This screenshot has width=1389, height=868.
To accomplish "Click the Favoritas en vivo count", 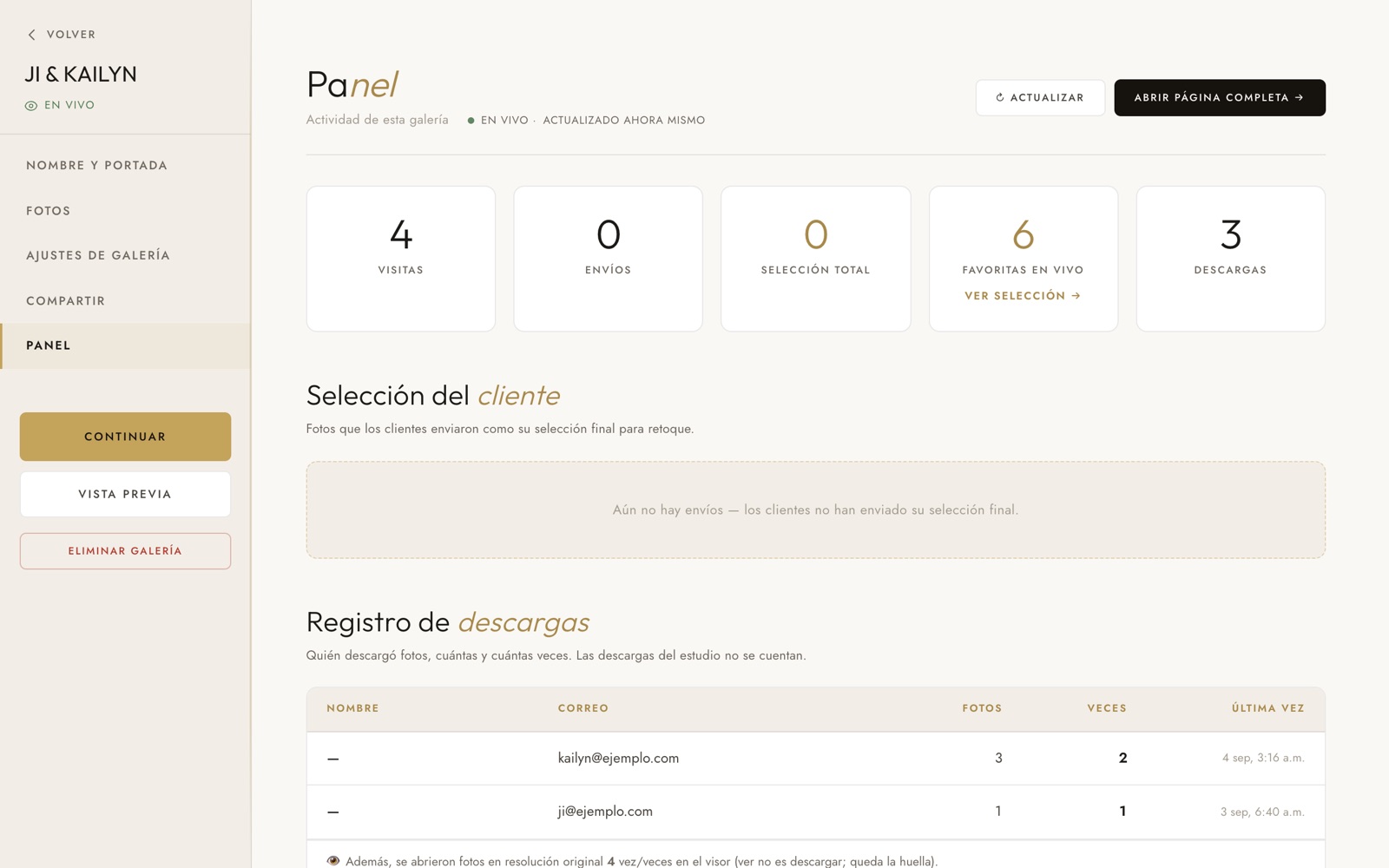I will pyautogui.click(x=1024, y=234).
